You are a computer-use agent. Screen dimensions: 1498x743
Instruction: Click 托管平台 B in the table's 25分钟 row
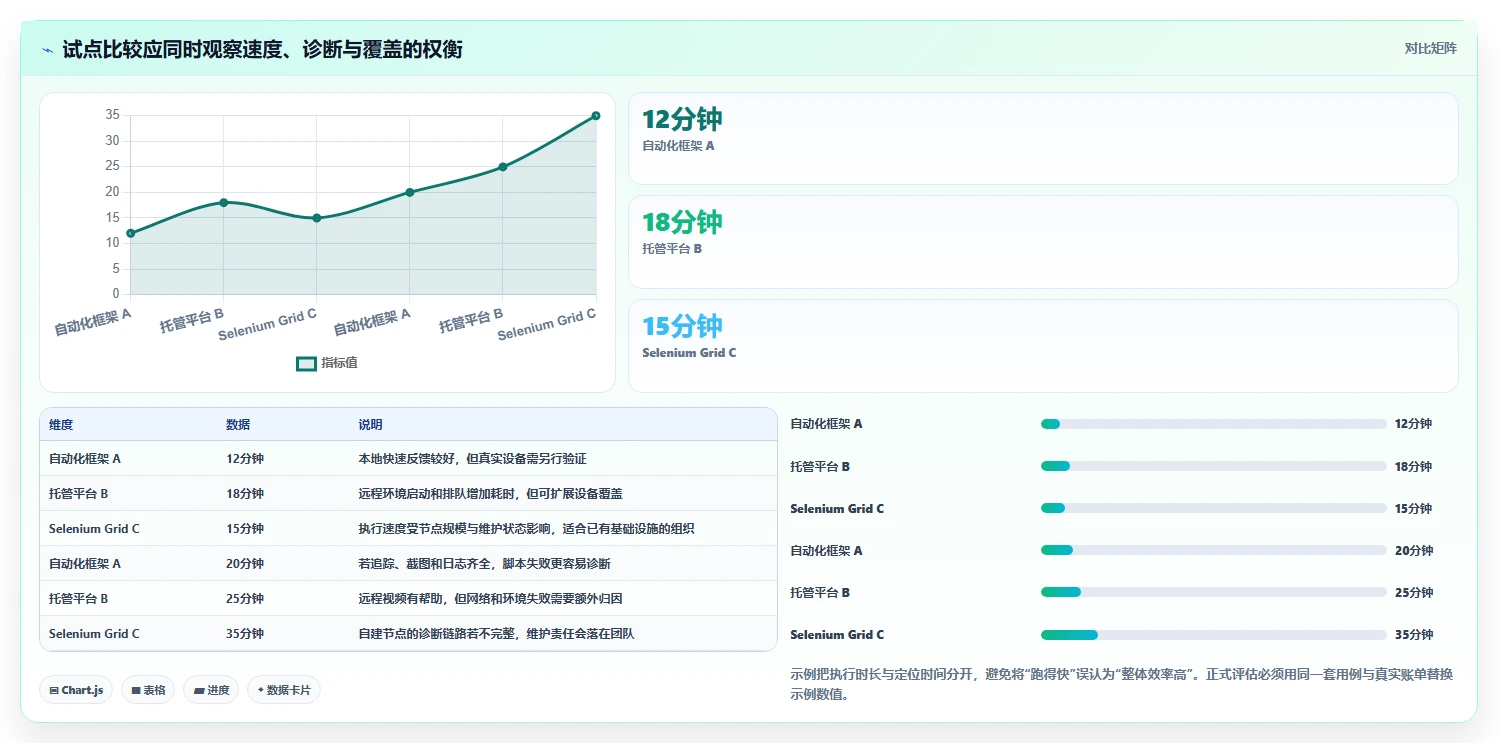tap(78, 599)
